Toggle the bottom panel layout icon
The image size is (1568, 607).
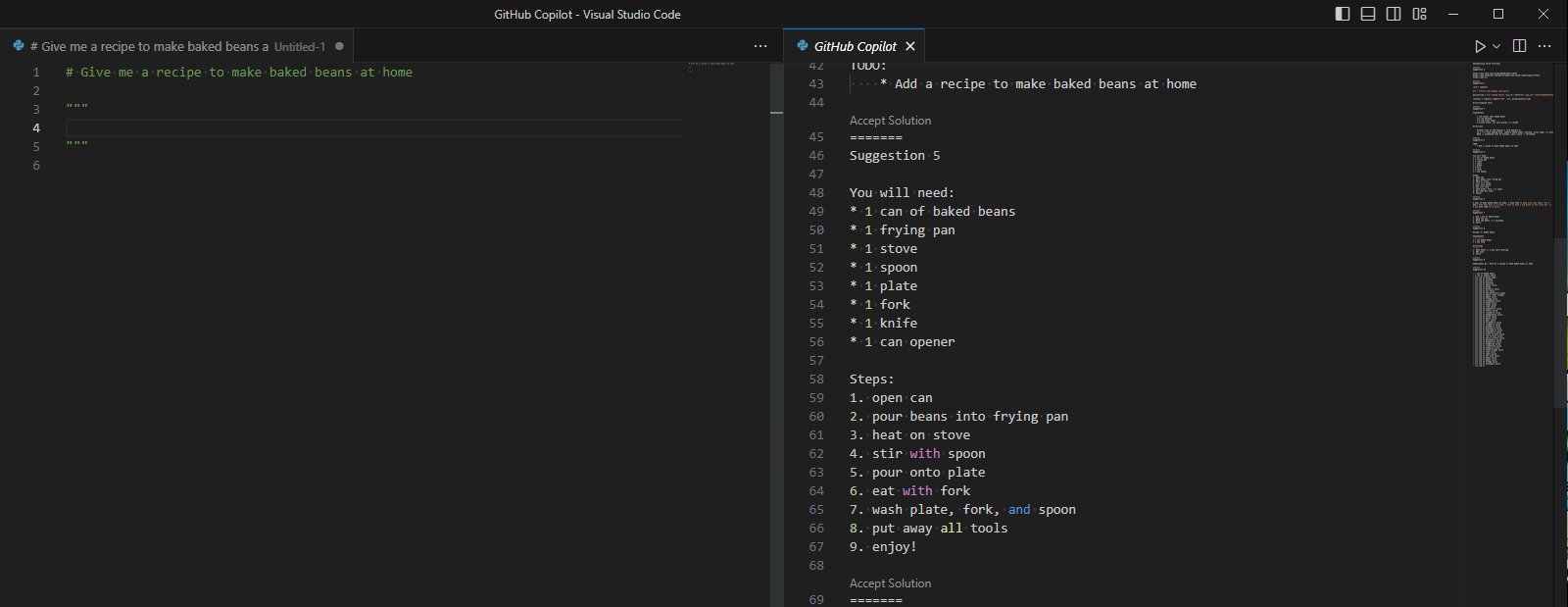point(1368,14)
